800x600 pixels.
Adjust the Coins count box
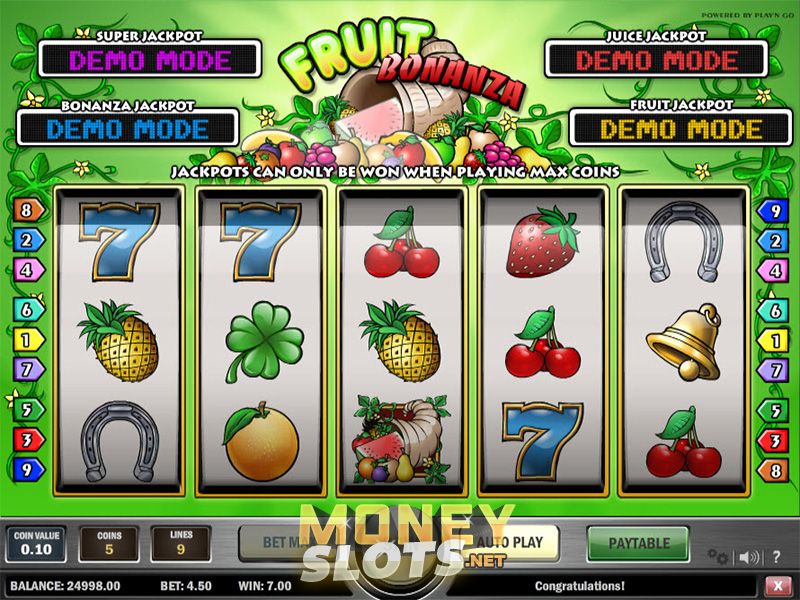click(x=109, y=544)
